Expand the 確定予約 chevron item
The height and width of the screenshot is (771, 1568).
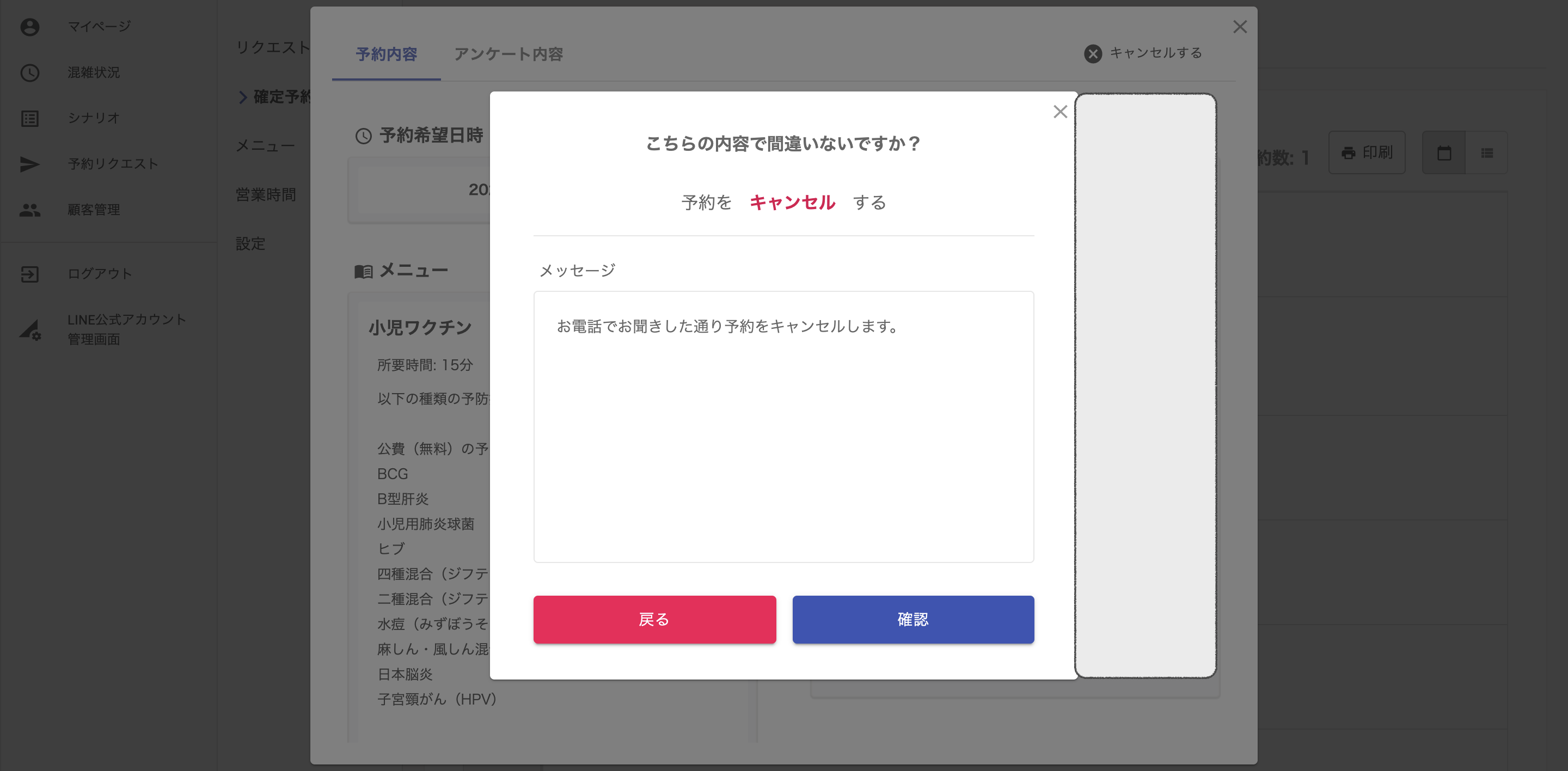pos(243,97)
